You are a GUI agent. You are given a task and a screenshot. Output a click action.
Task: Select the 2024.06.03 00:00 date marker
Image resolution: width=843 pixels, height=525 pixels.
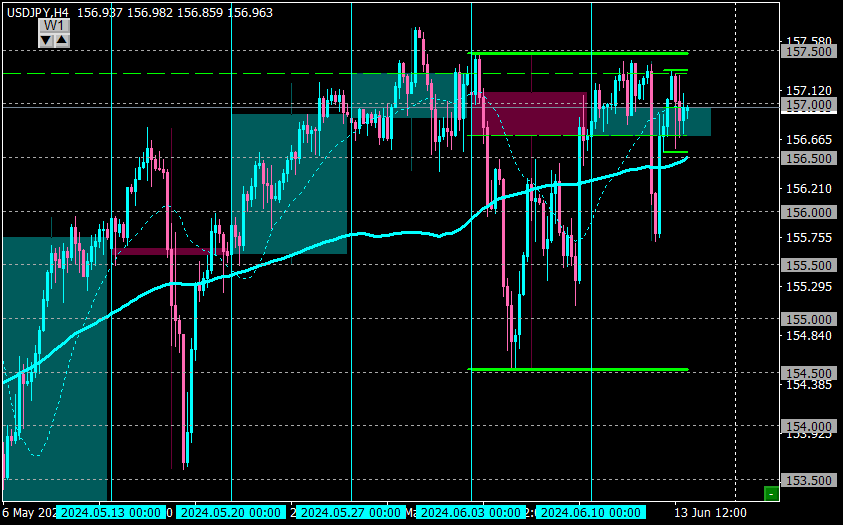[471, 513]
